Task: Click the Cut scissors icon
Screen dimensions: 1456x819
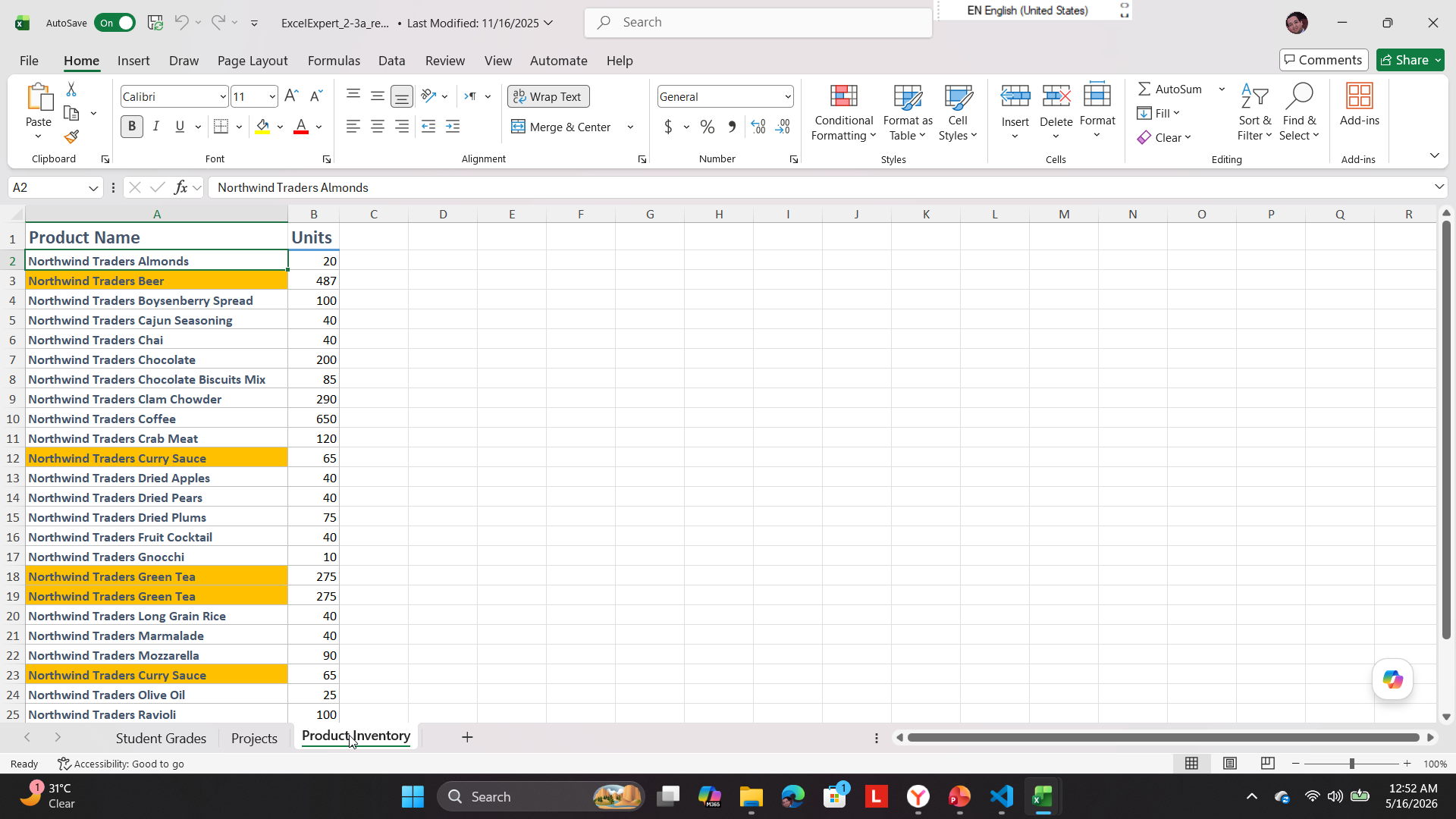Action: pos(71,89)
